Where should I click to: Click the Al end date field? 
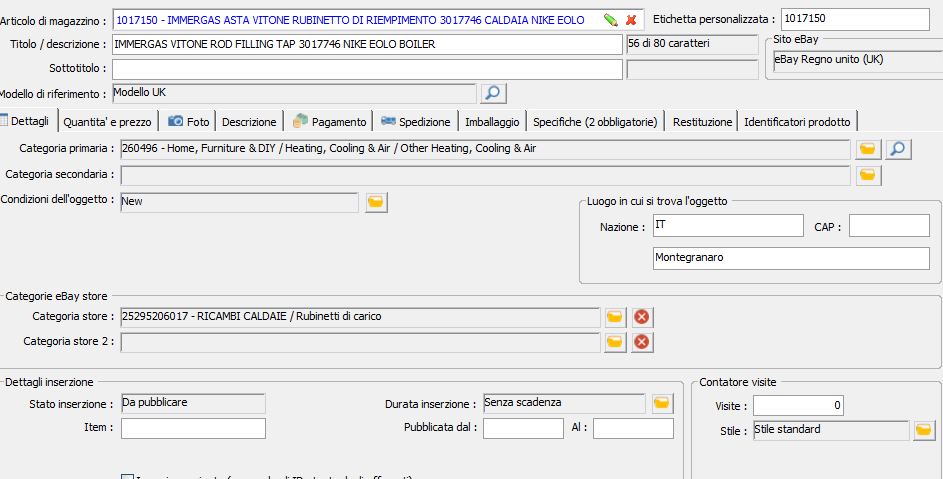click(x=633, y=428)
